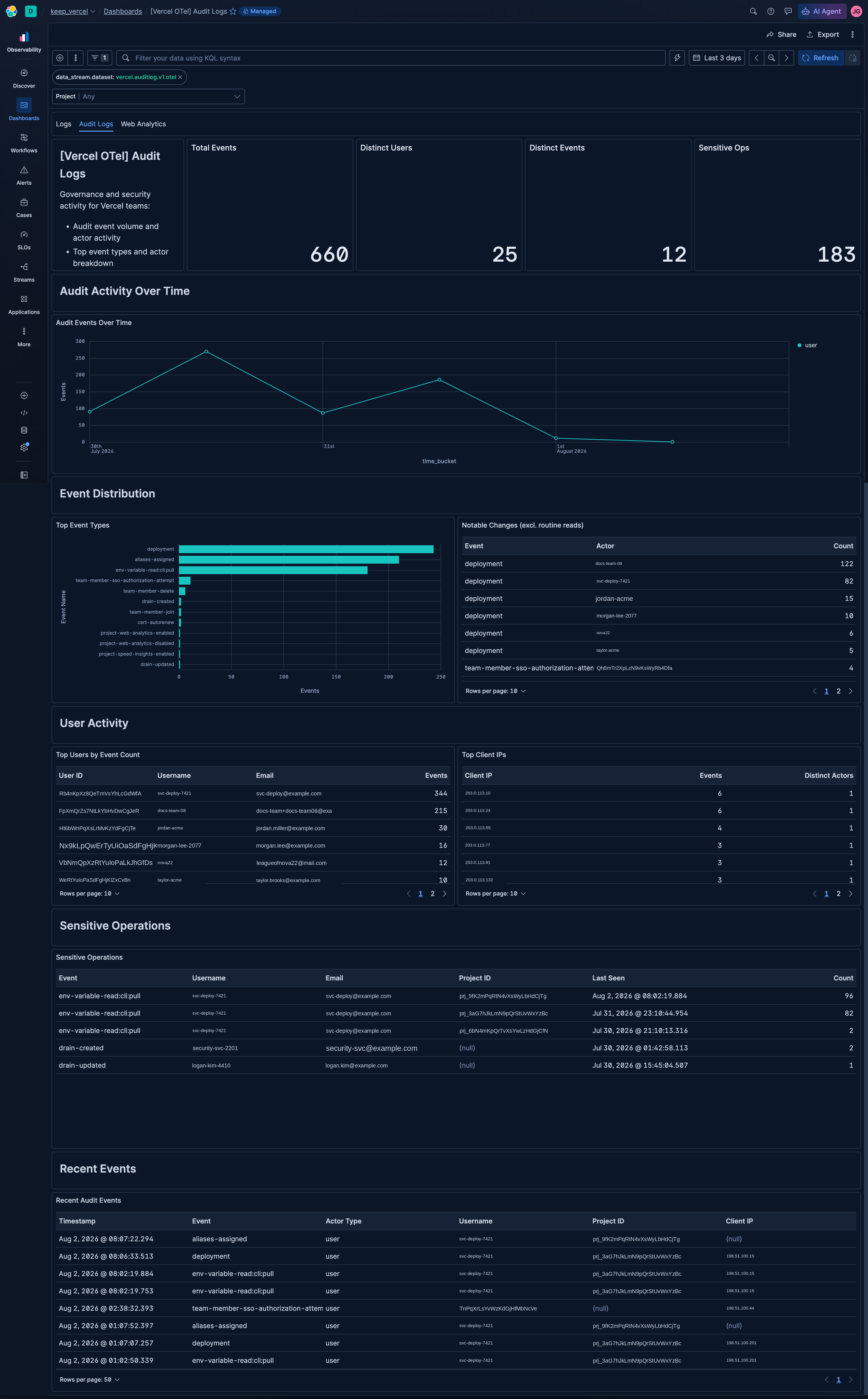Collapse the sidebar with the bottom panel icon

[x=24, y=475]
